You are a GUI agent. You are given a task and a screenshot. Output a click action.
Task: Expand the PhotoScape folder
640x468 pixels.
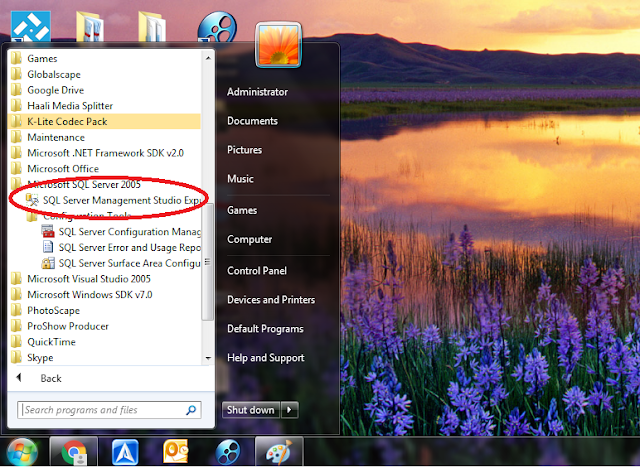point(104,311)
